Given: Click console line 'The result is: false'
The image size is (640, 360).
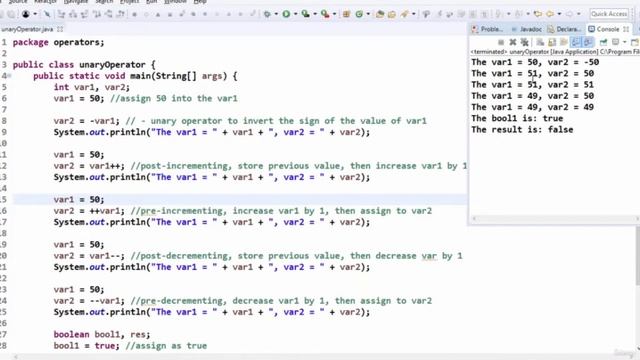Looking at the screenshot, I should coord(522,130).
